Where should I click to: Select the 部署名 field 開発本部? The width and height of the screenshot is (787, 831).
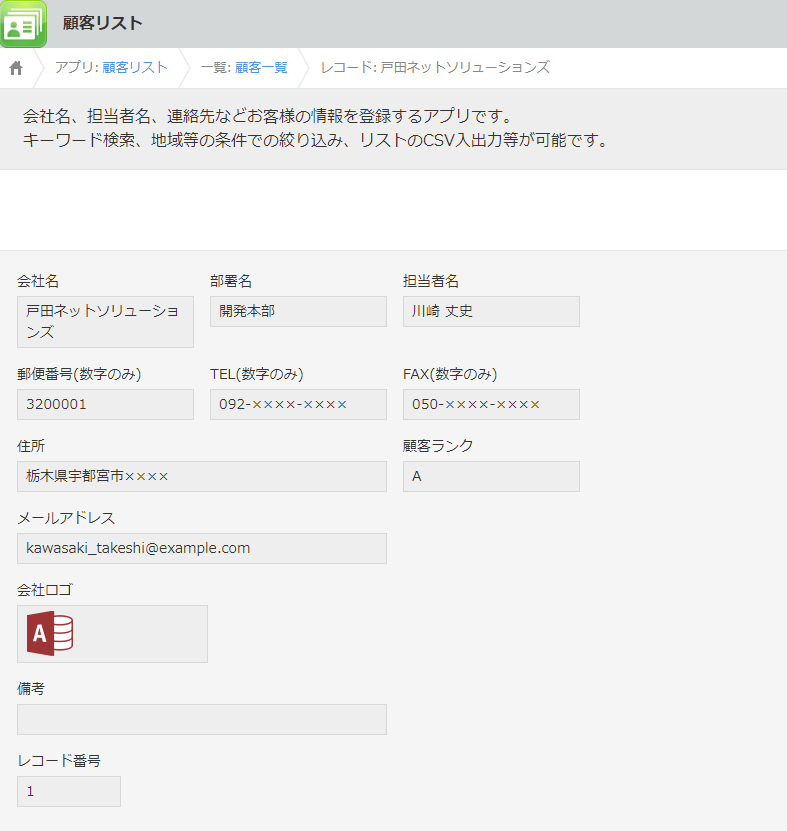298,311
